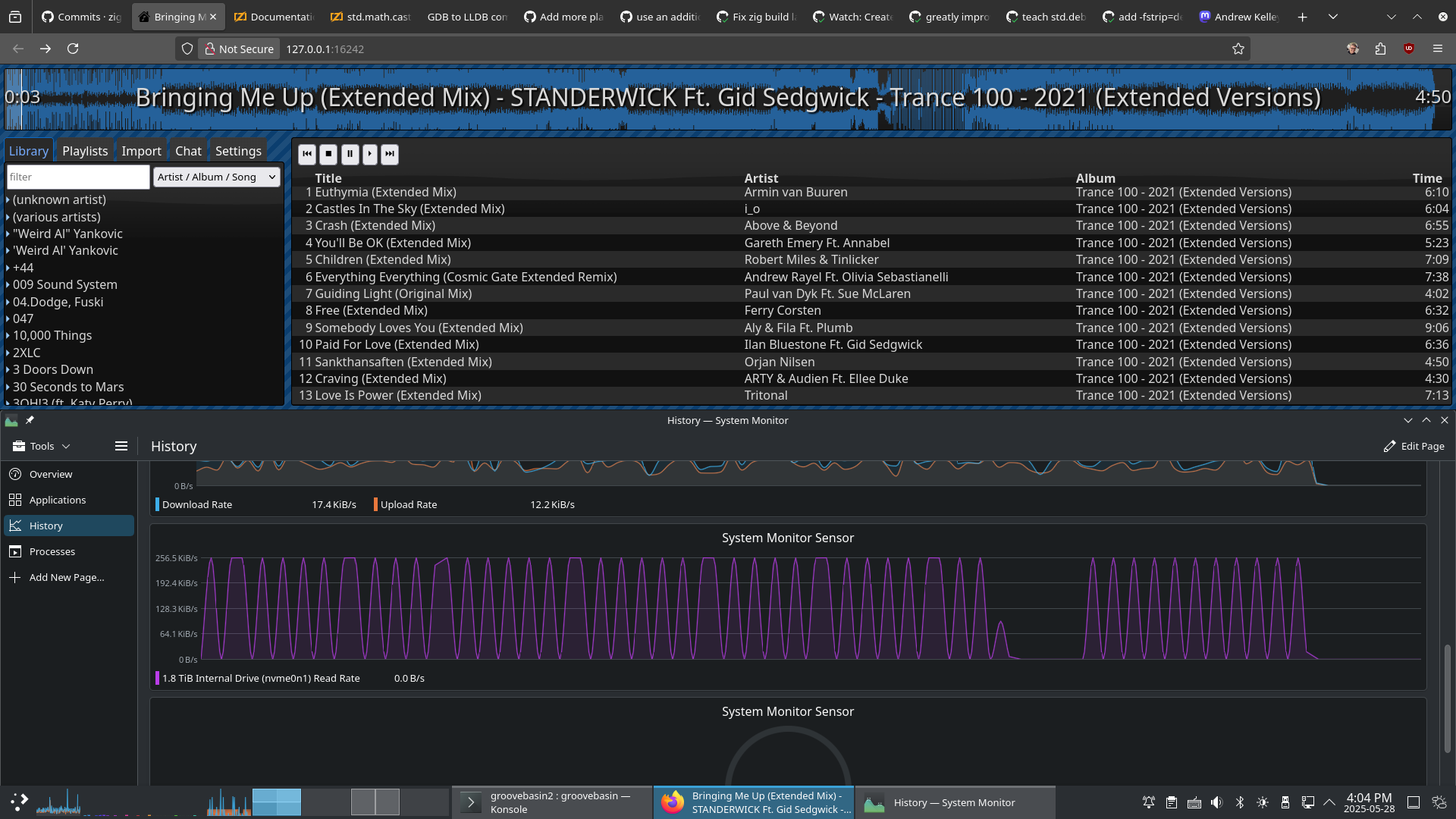The height and width of the screenshot is (819, 1456).
Task: Open Overview page in System Monitor
Action: click(69, 474)
